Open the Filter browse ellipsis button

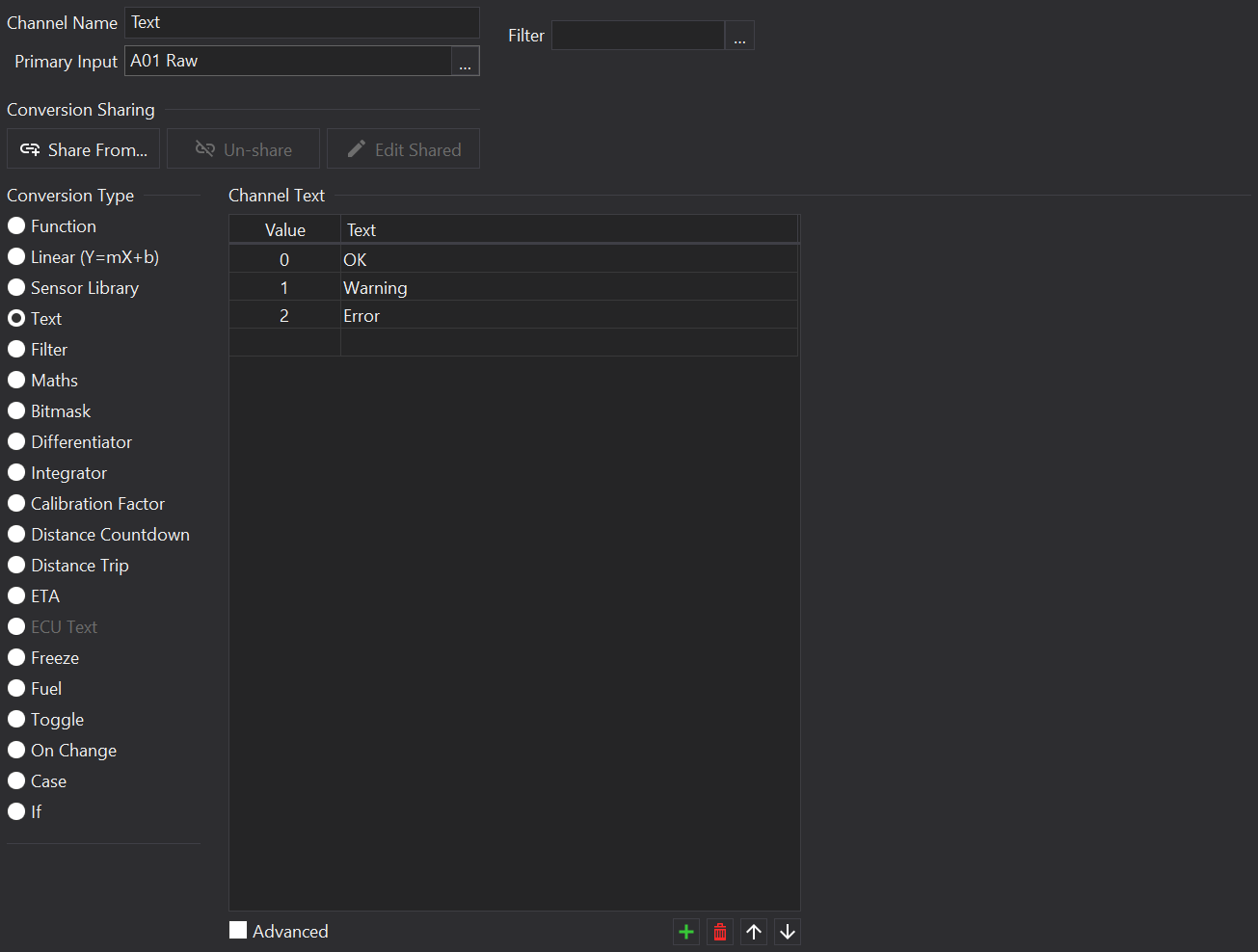pos(739,37)
